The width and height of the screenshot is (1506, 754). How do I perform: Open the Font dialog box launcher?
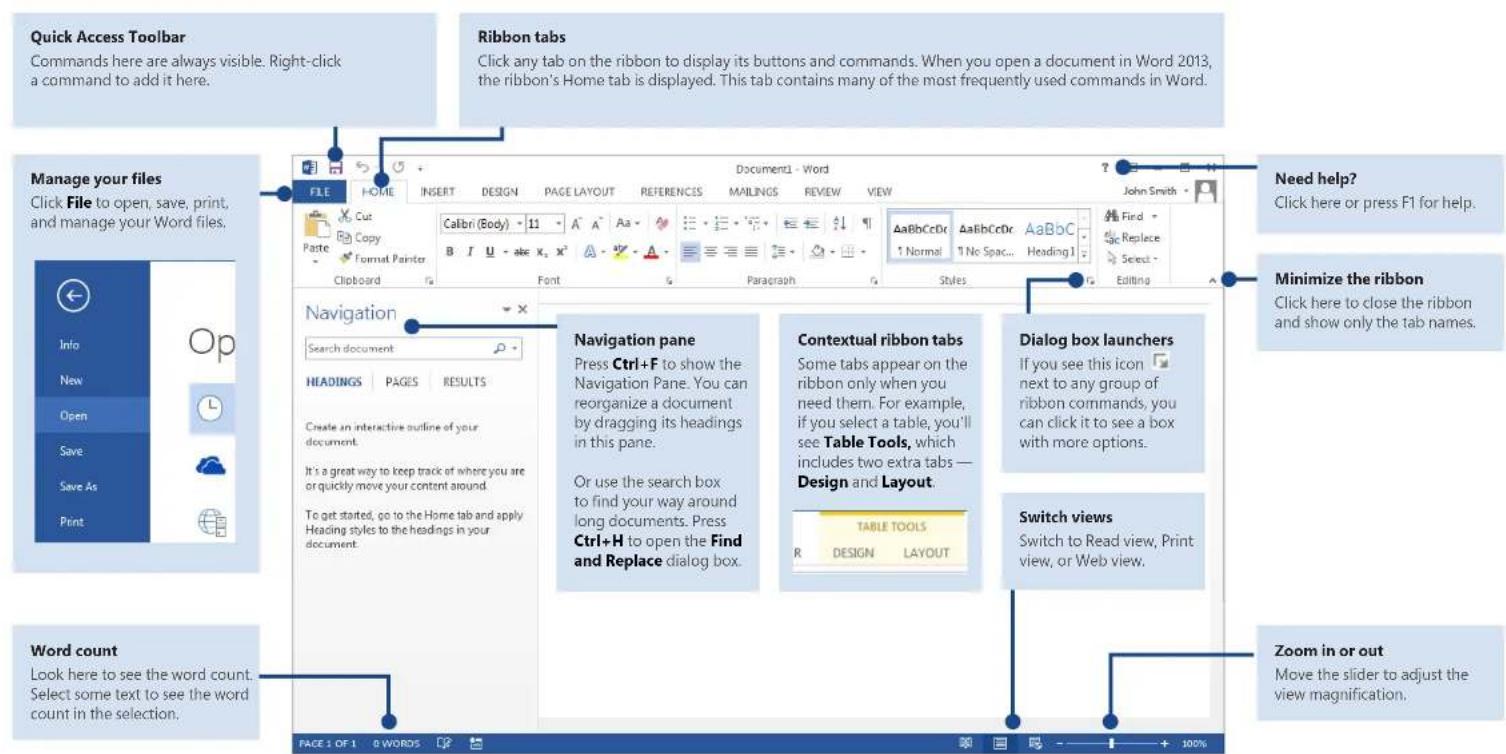tap(668, 282)
